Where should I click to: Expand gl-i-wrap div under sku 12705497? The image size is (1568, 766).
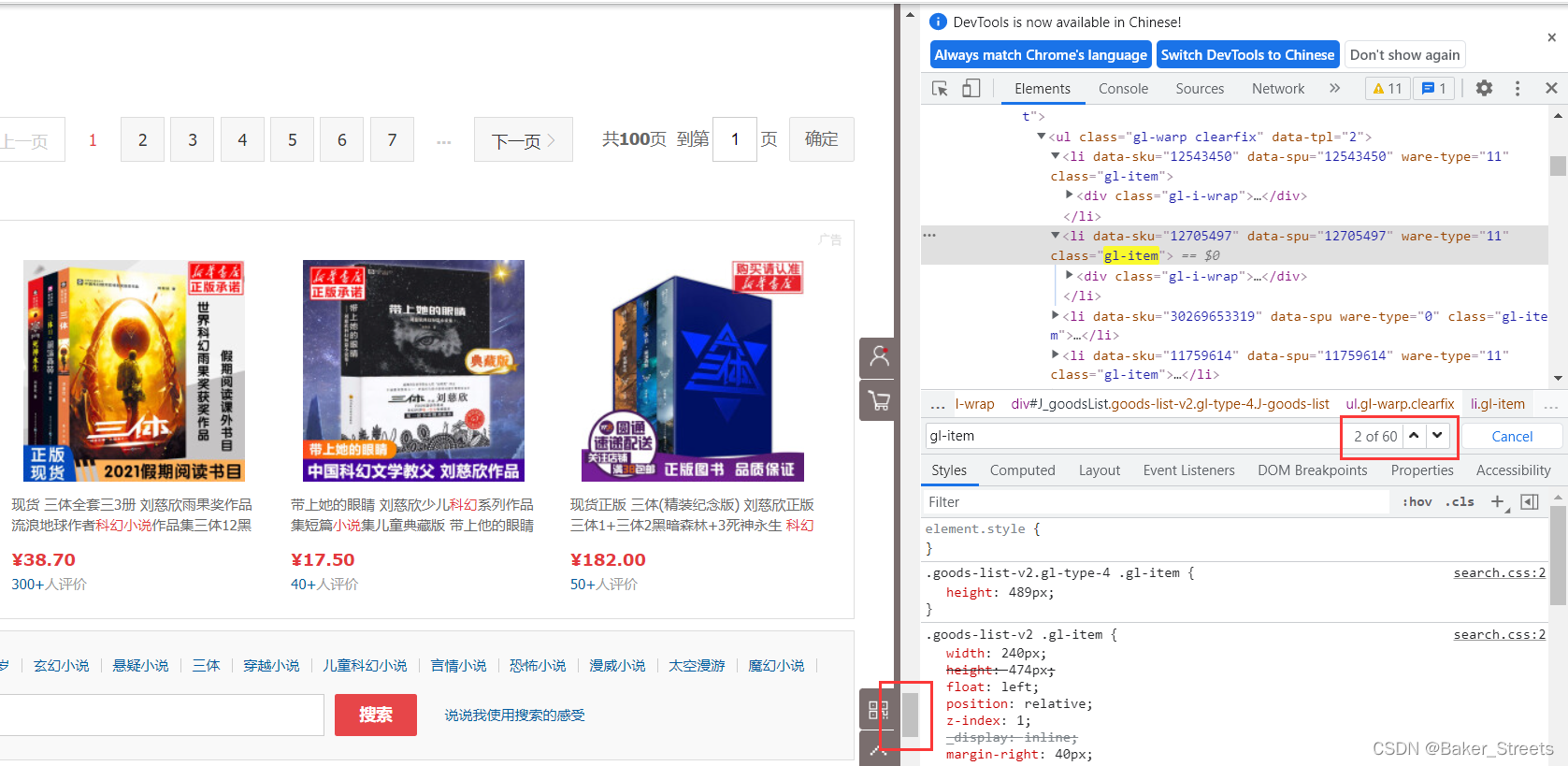[x=1070, y=276]
